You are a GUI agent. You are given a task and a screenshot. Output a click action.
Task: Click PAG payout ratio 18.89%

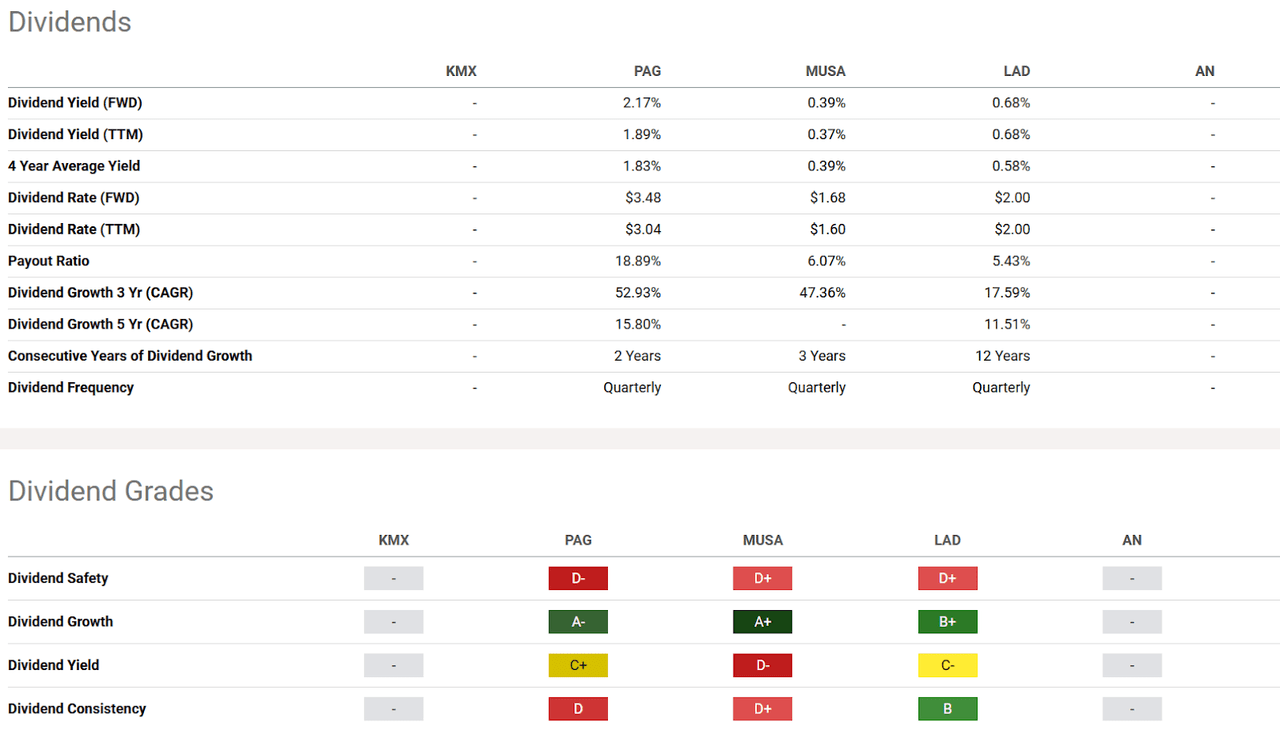click(x=637, y=261)
